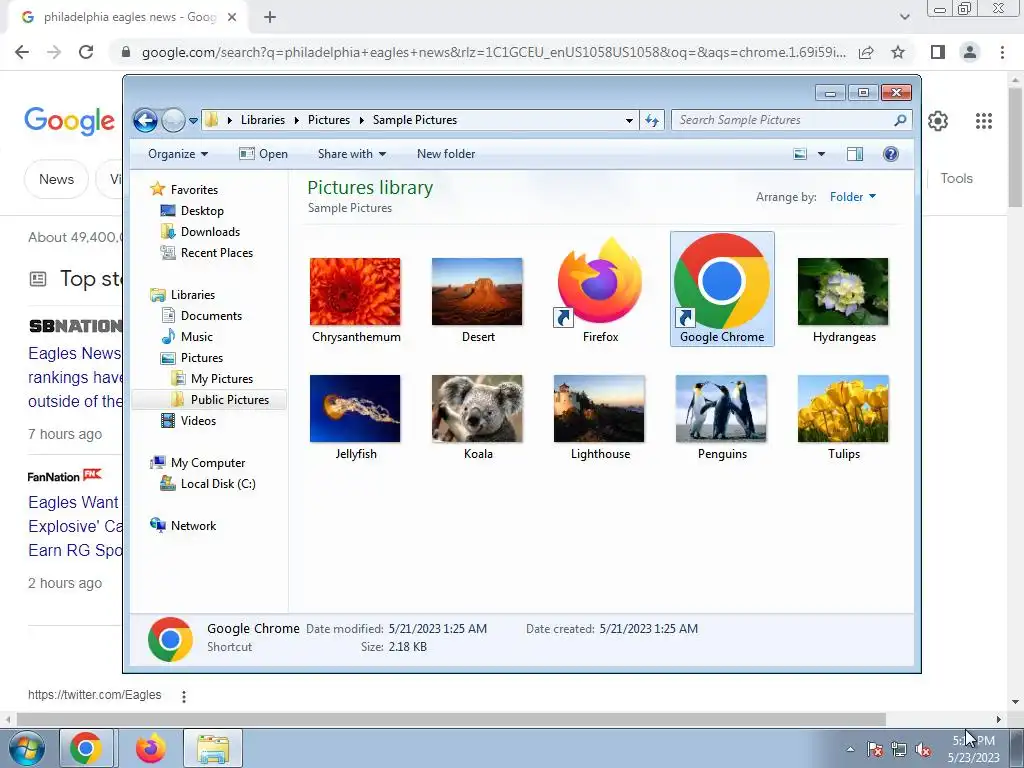1024x768 pixels.
Task: Click the Open toolbar button
Action: (x=263, y=154)
